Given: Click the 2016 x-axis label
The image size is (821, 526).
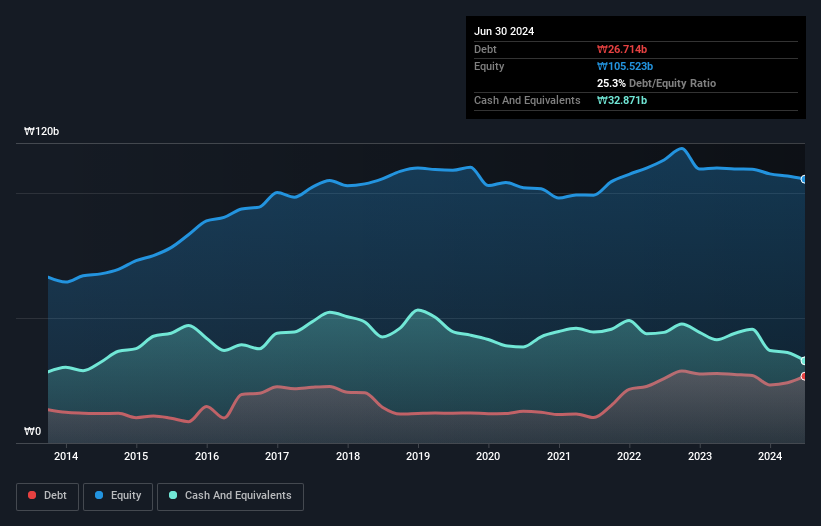Looking at the screenshot, I should tap(207, 456).
